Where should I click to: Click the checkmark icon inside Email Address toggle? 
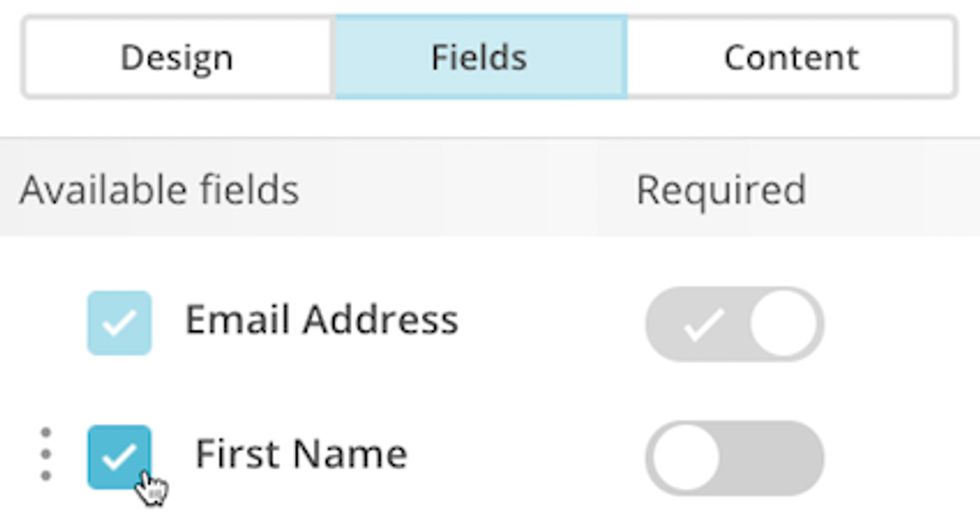pyautogui.click(x=703, y=324)
